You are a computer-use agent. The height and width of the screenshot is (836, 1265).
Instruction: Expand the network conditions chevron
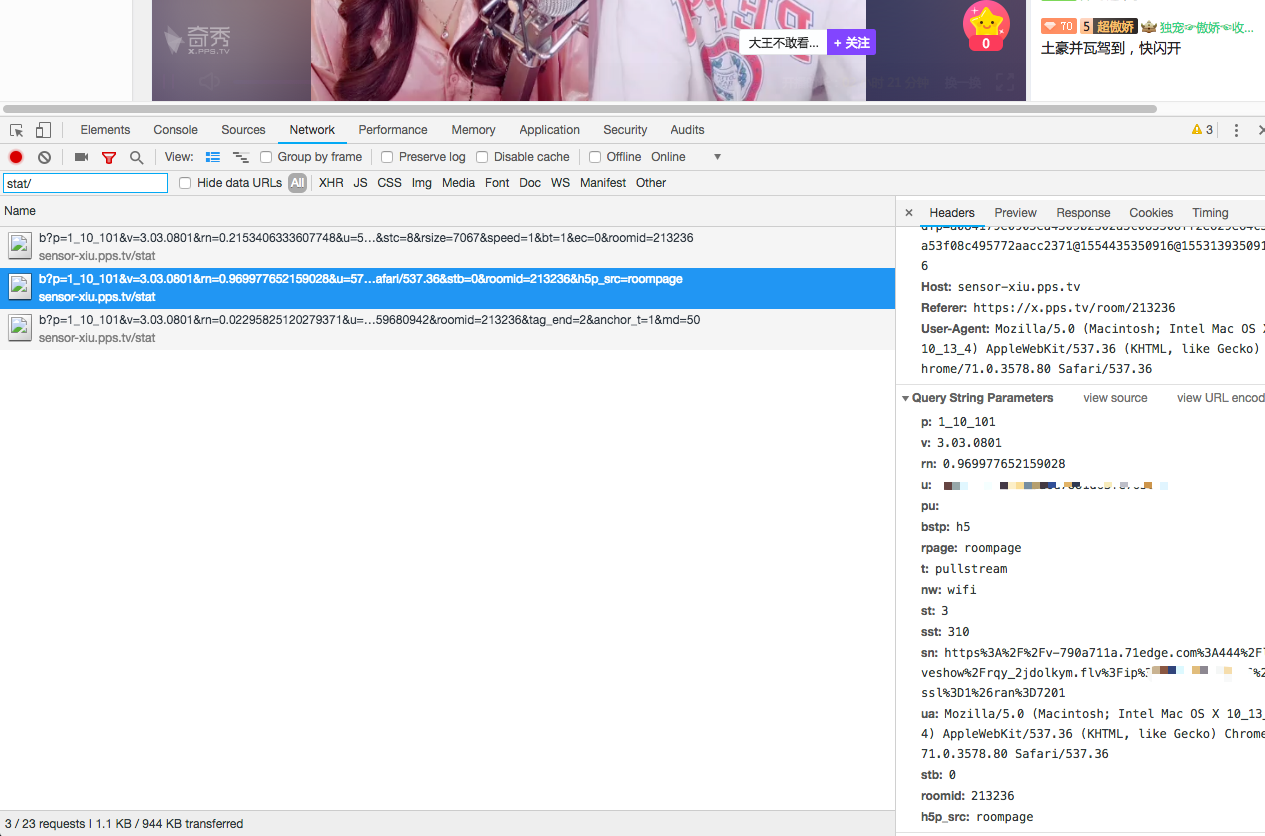(716, 157)
